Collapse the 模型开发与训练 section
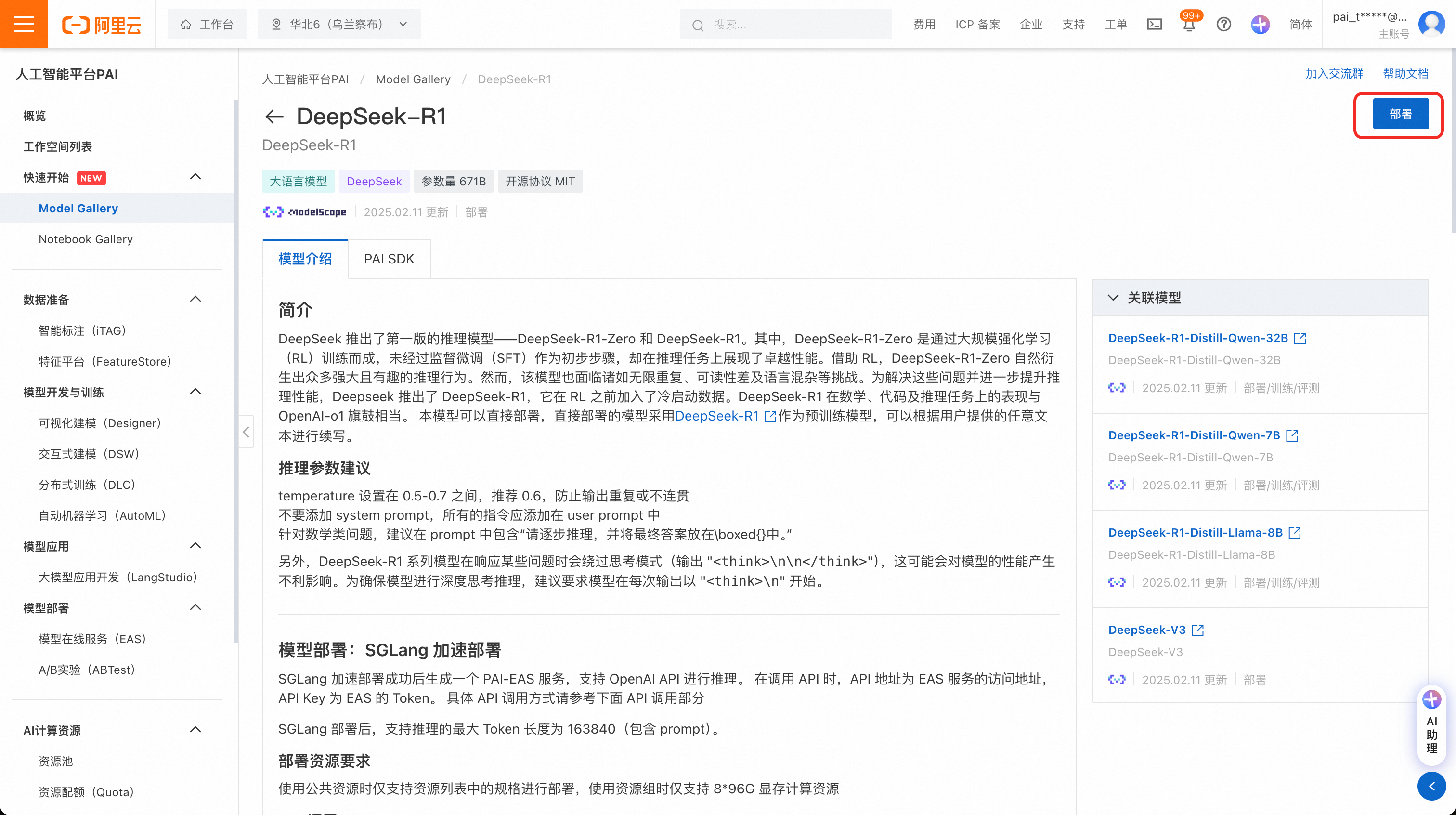Image resolution: width=1456 pixels, height=815 pixels. [195, 392]
